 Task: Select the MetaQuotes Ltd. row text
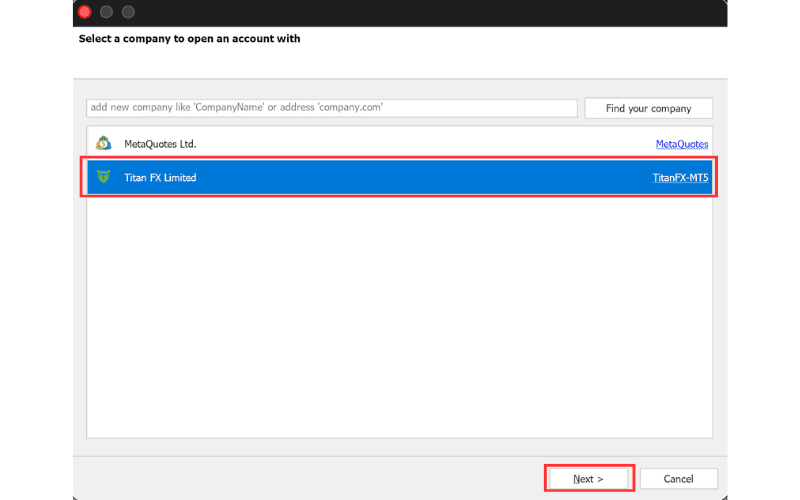[160, 144]
